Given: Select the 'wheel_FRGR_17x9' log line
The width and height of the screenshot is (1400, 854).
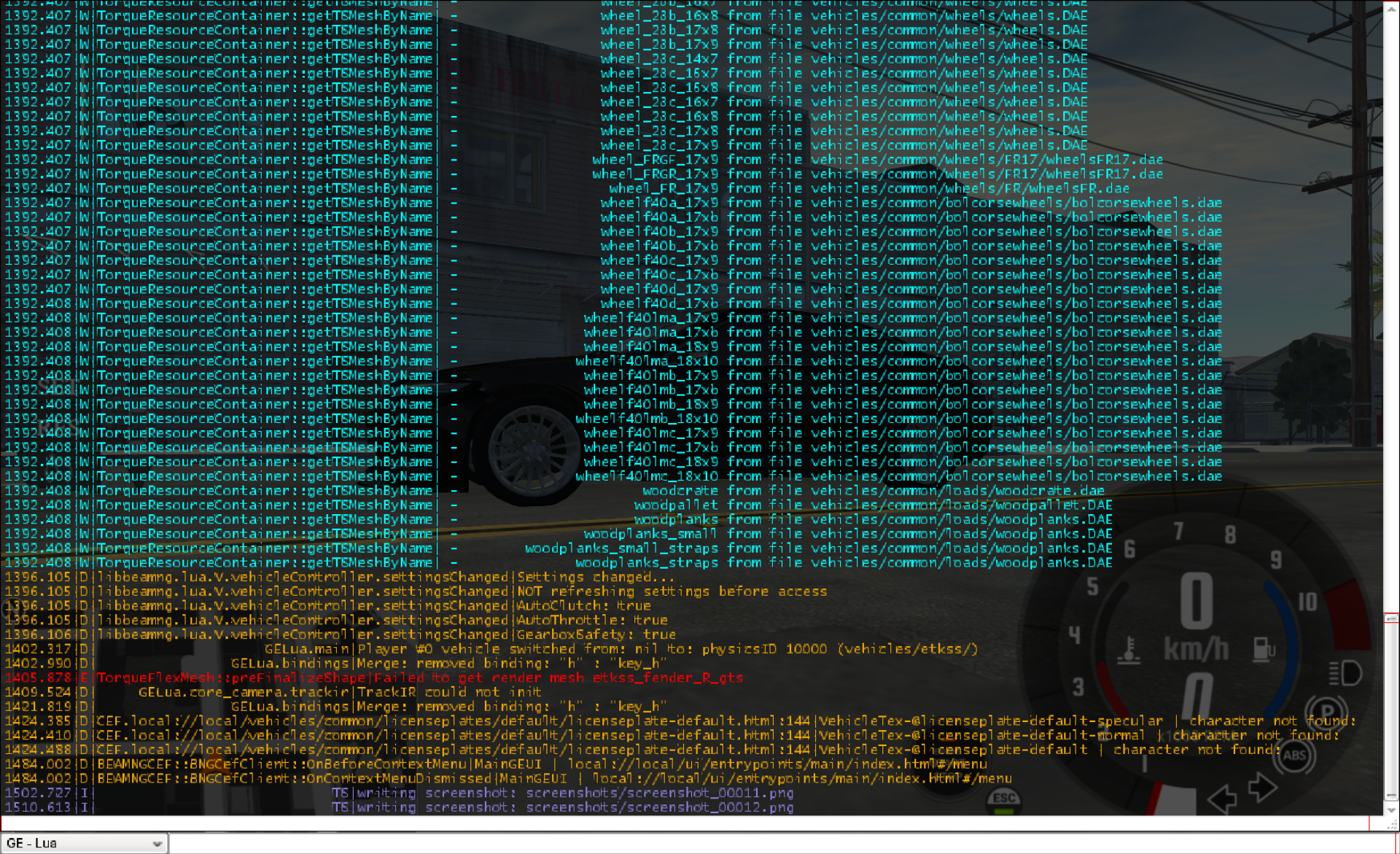Looking at the screenshot, I should click(584, 174).
